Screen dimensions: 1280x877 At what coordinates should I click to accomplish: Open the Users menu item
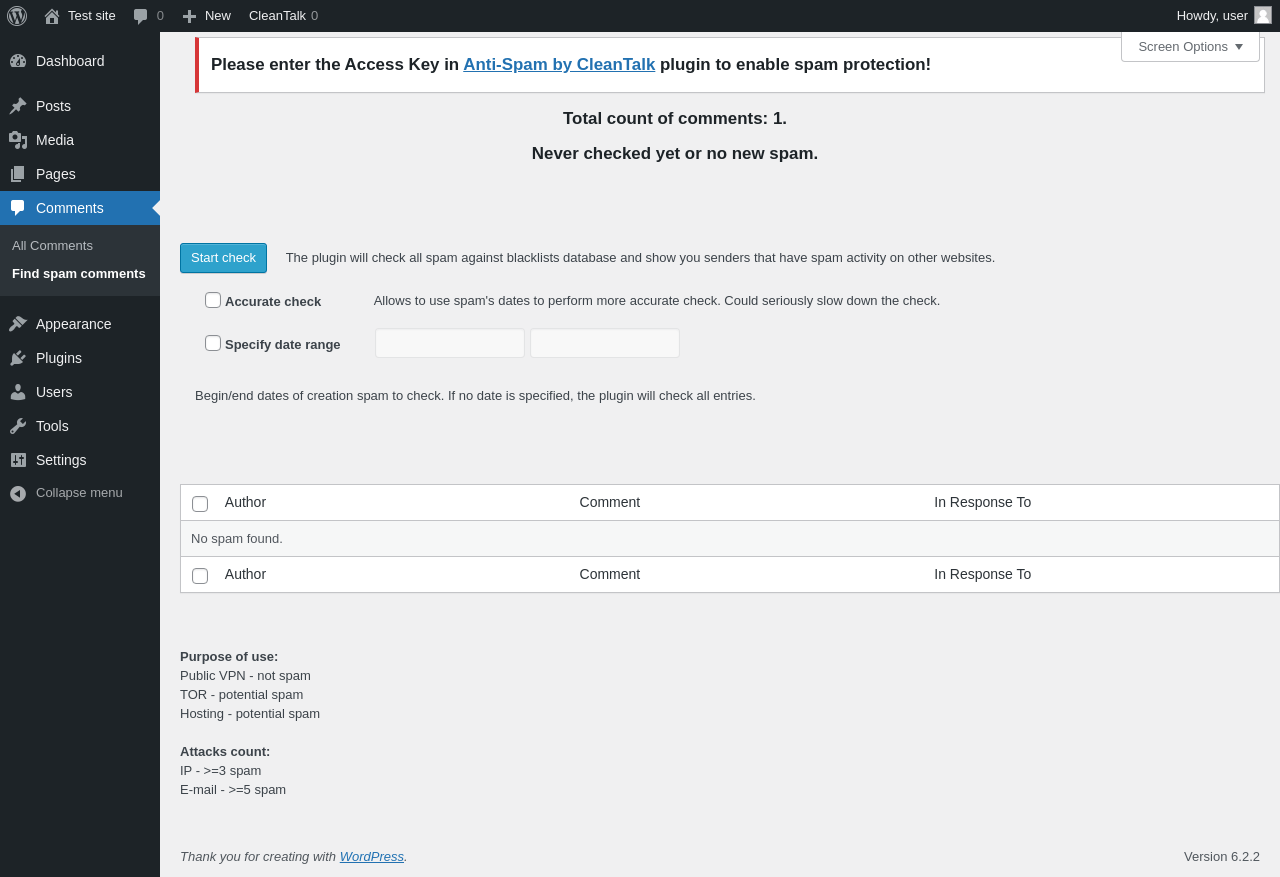[54, 392]
